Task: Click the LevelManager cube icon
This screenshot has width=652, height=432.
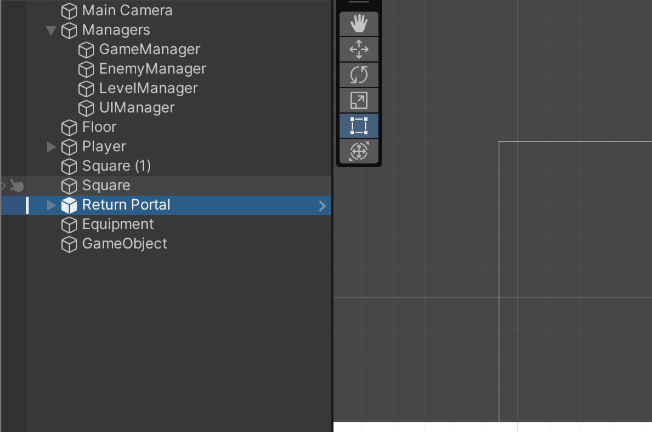Action: pos(86,89)
